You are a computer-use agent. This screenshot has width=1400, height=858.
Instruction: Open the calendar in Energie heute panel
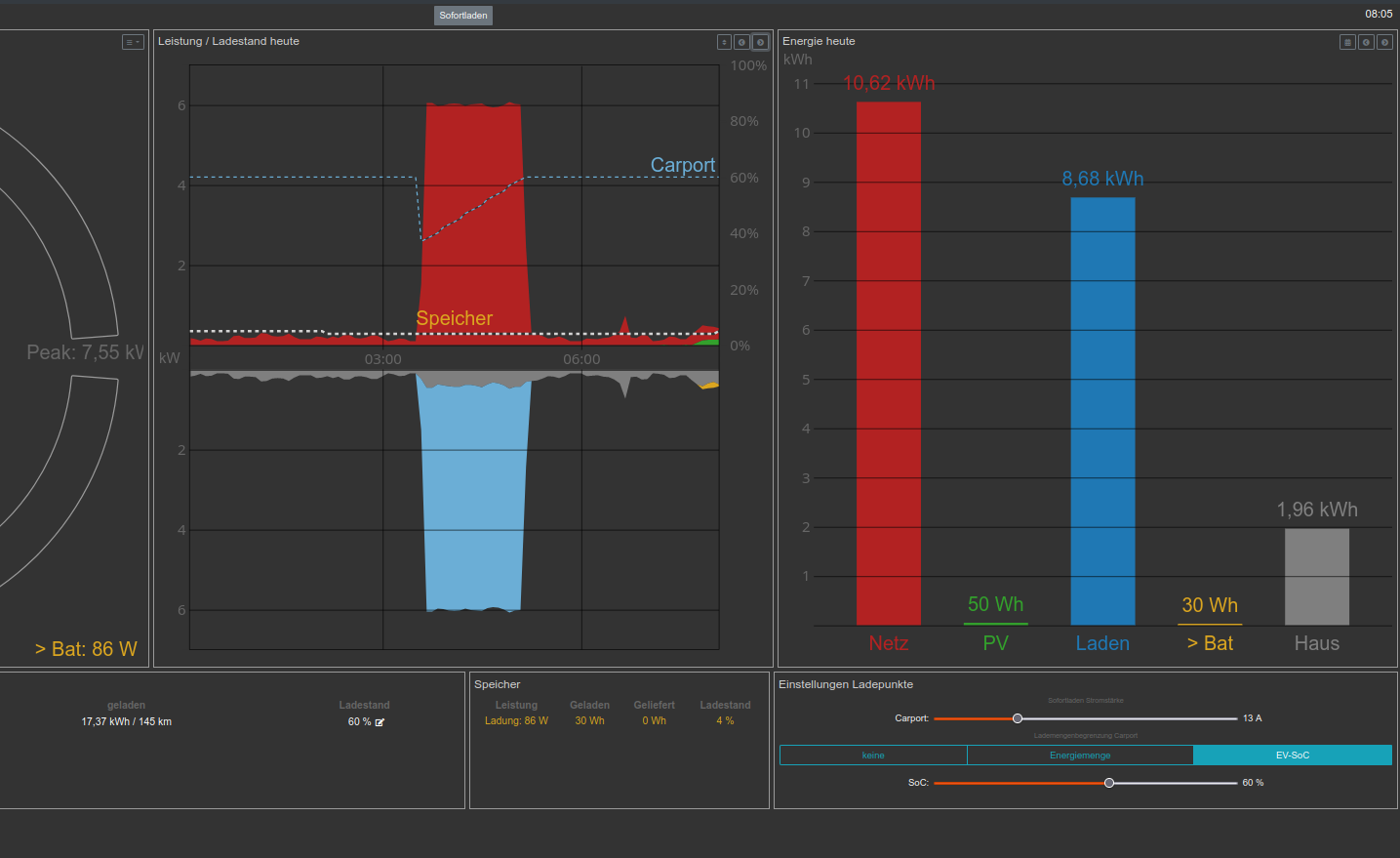(1347, 42)
